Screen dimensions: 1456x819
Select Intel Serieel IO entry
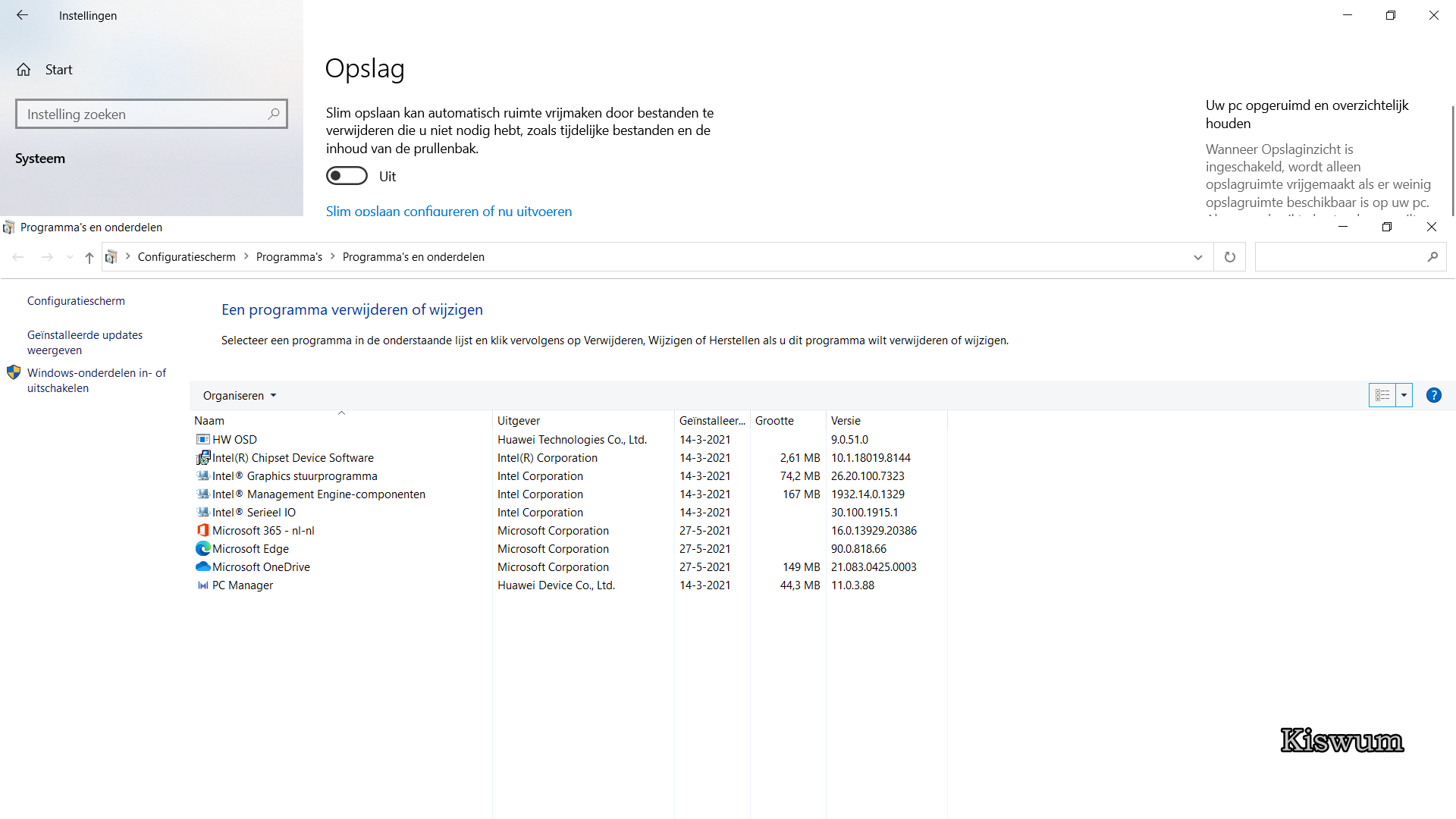pyautogui.click(x=254, y=513)
